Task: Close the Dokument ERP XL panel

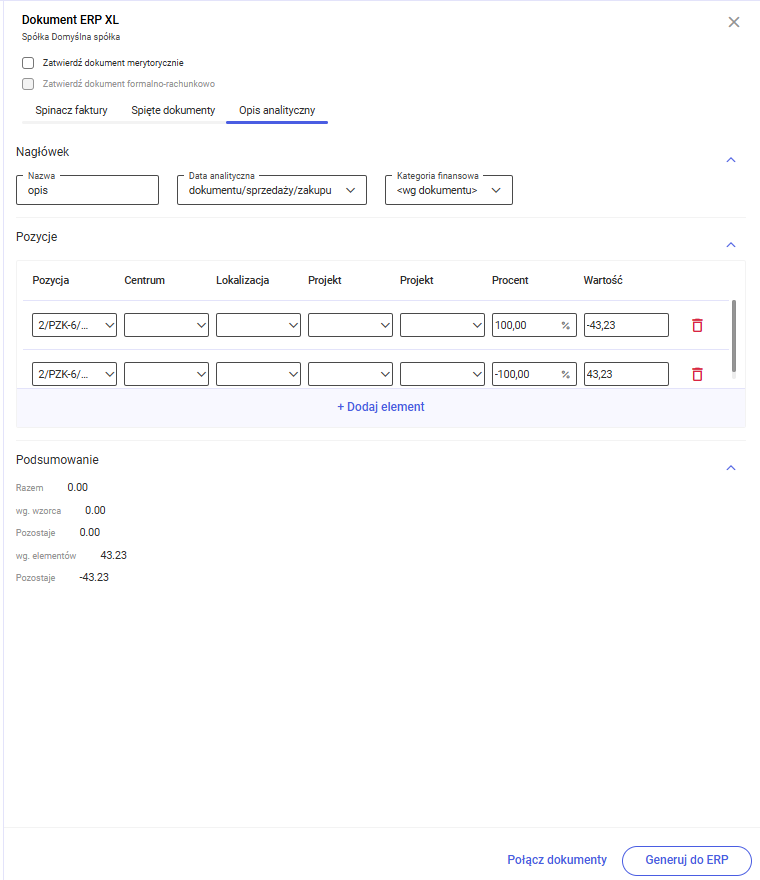Action: 734,22
